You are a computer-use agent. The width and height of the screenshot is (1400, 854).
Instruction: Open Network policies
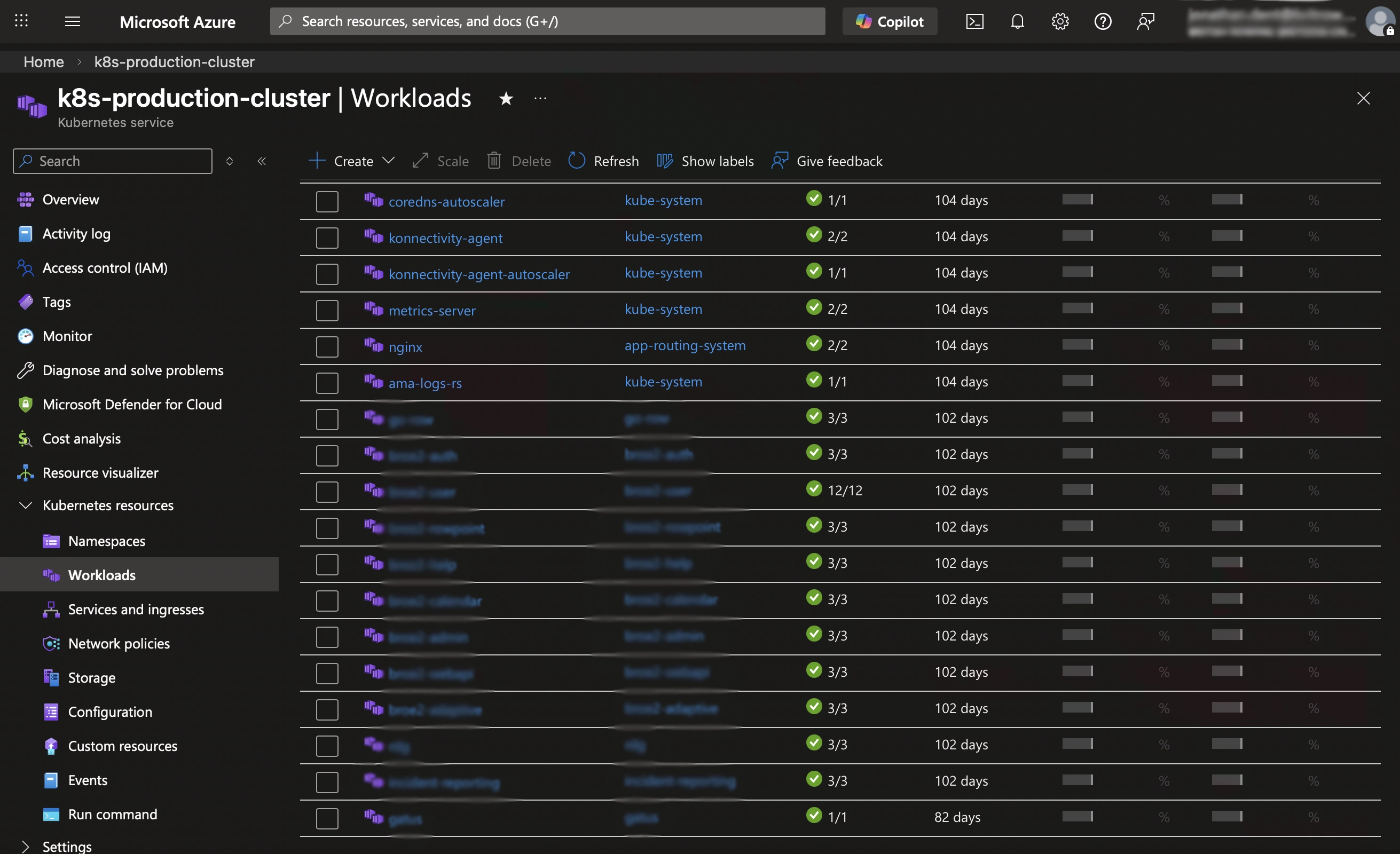[119, 643]
